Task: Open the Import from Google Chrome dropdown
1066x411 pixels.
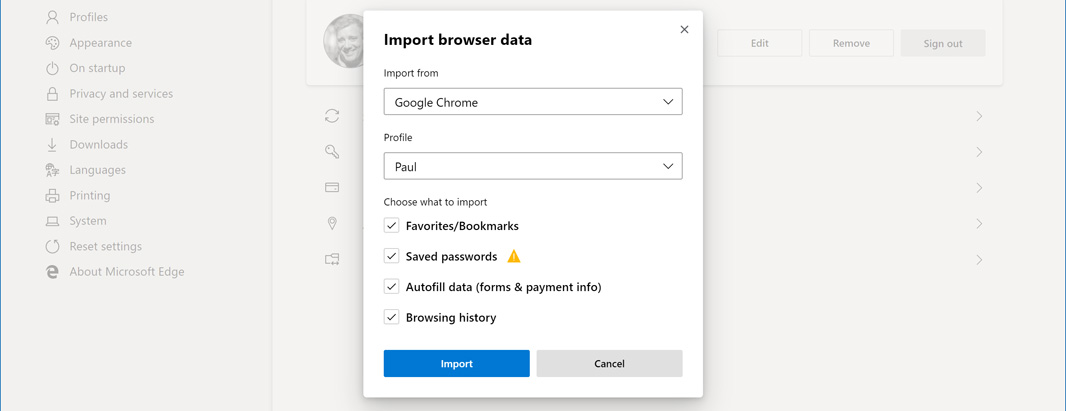Action: coord(532,102)
